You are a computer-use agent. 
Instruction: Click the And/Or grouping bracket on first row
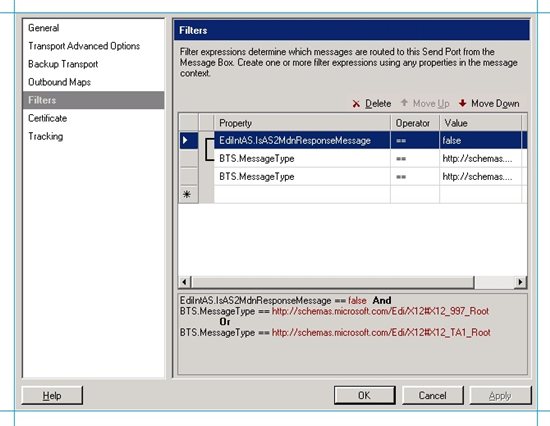(x=209, y=150)
